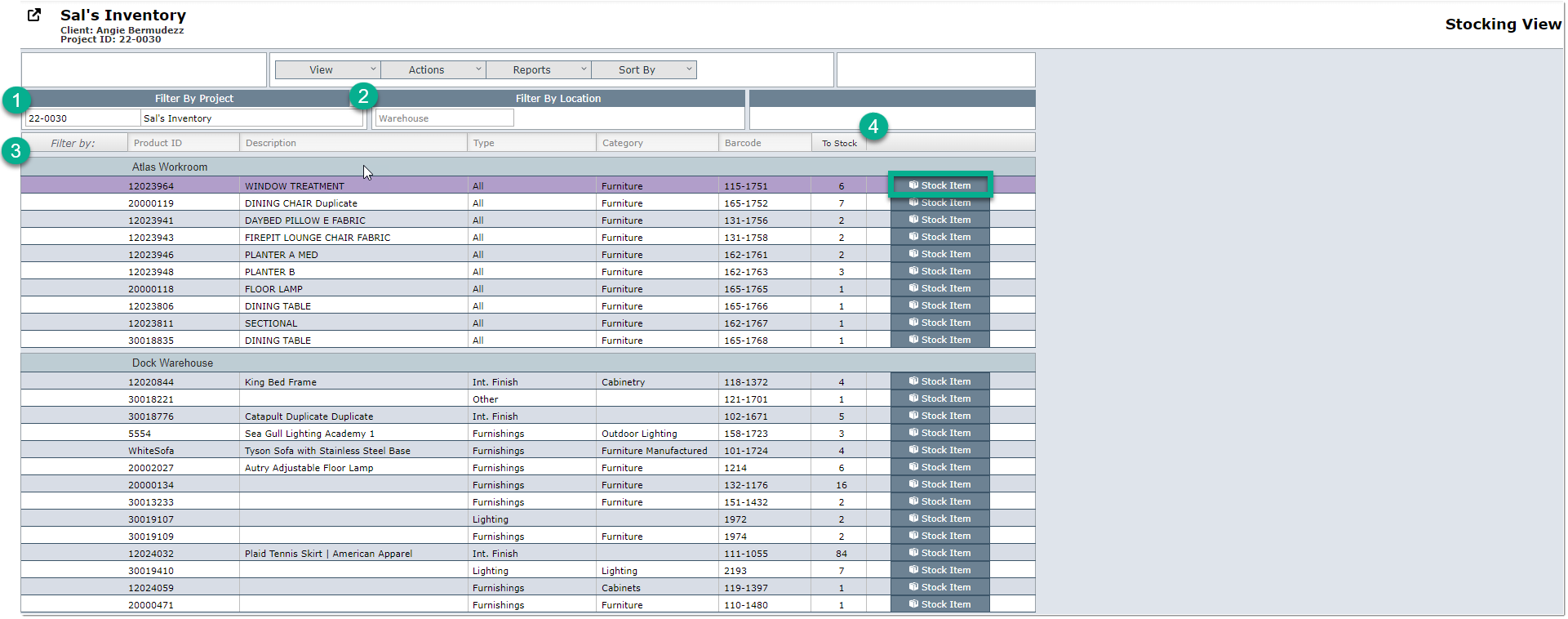Stock Item for product 30019109

[940, 536]
